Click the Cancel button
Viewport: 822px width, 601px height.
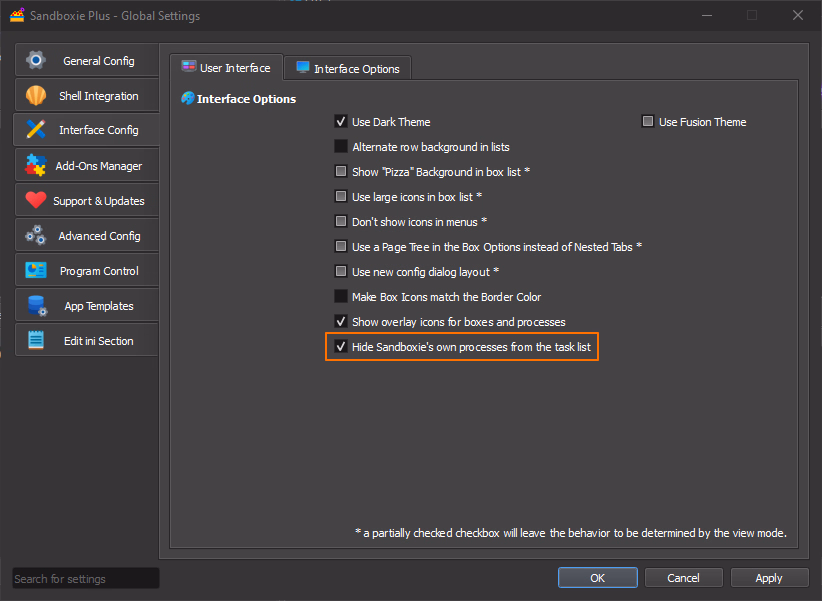point(683,578)
